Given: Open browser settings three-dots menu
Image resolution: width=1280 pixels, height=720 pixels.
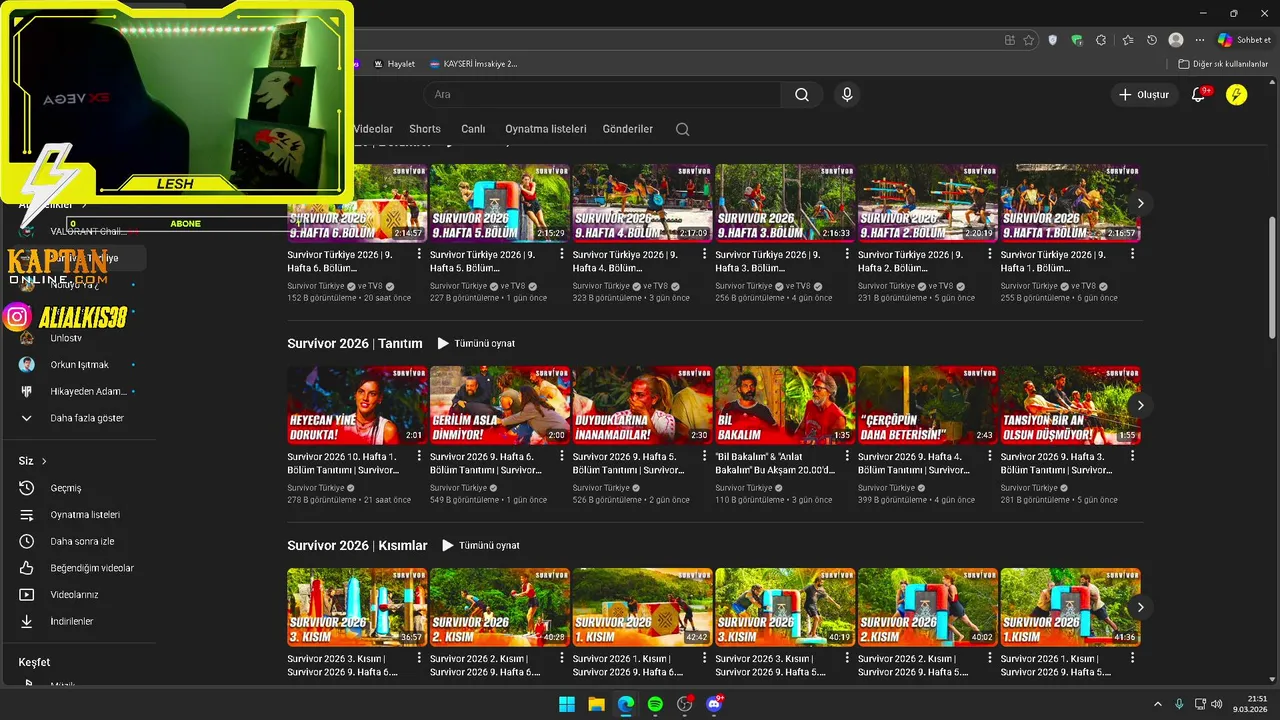Looking at the screenshot, I should [x=1200, y=40].
